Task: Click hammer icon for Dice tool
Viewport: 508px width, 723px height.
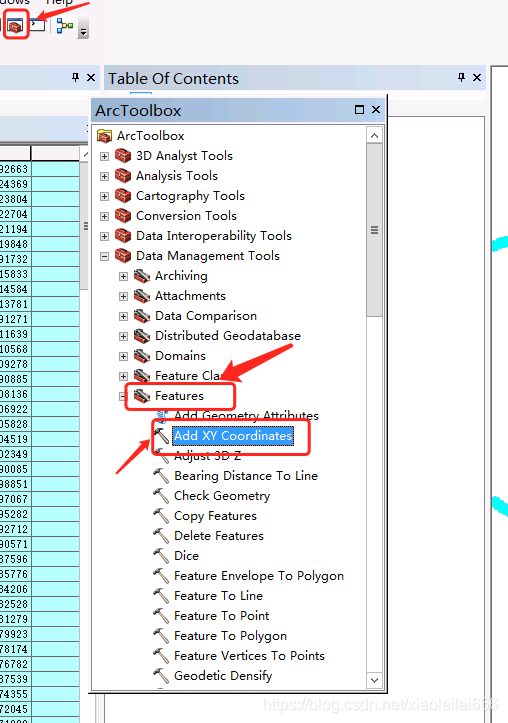Action: click(x=161, y=556)
